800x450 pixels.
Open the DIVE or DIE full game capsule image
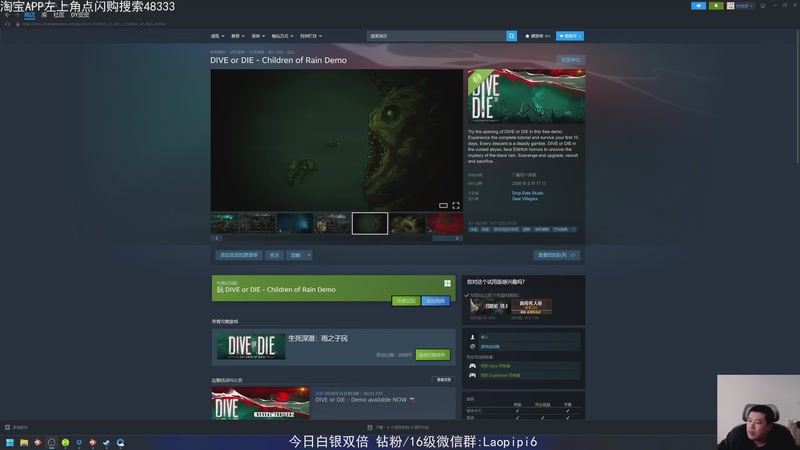(251, 346)
